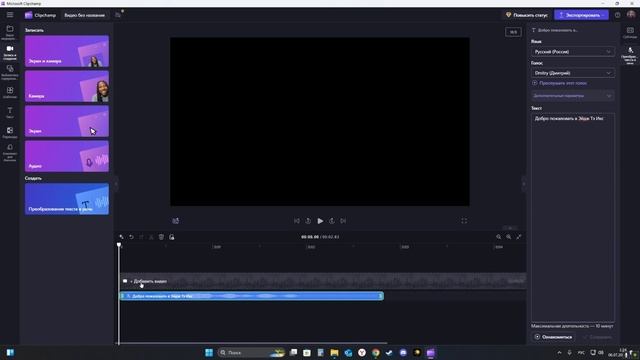The height and width of the screenshot is (360, 640).
Task: Open the hamburger menu
Action: pyautogui.click(x=10, y=15)
